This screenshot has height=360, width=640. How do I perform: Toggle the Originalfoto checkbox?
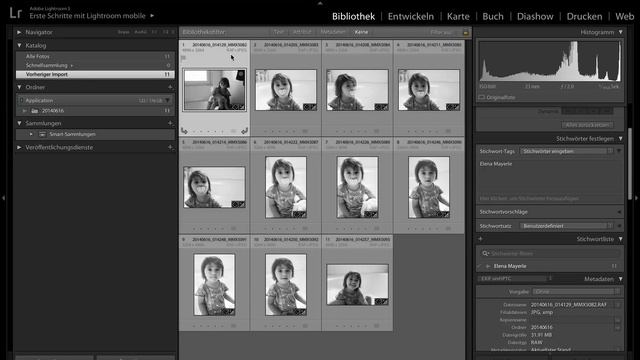click(x=481, y=98)
